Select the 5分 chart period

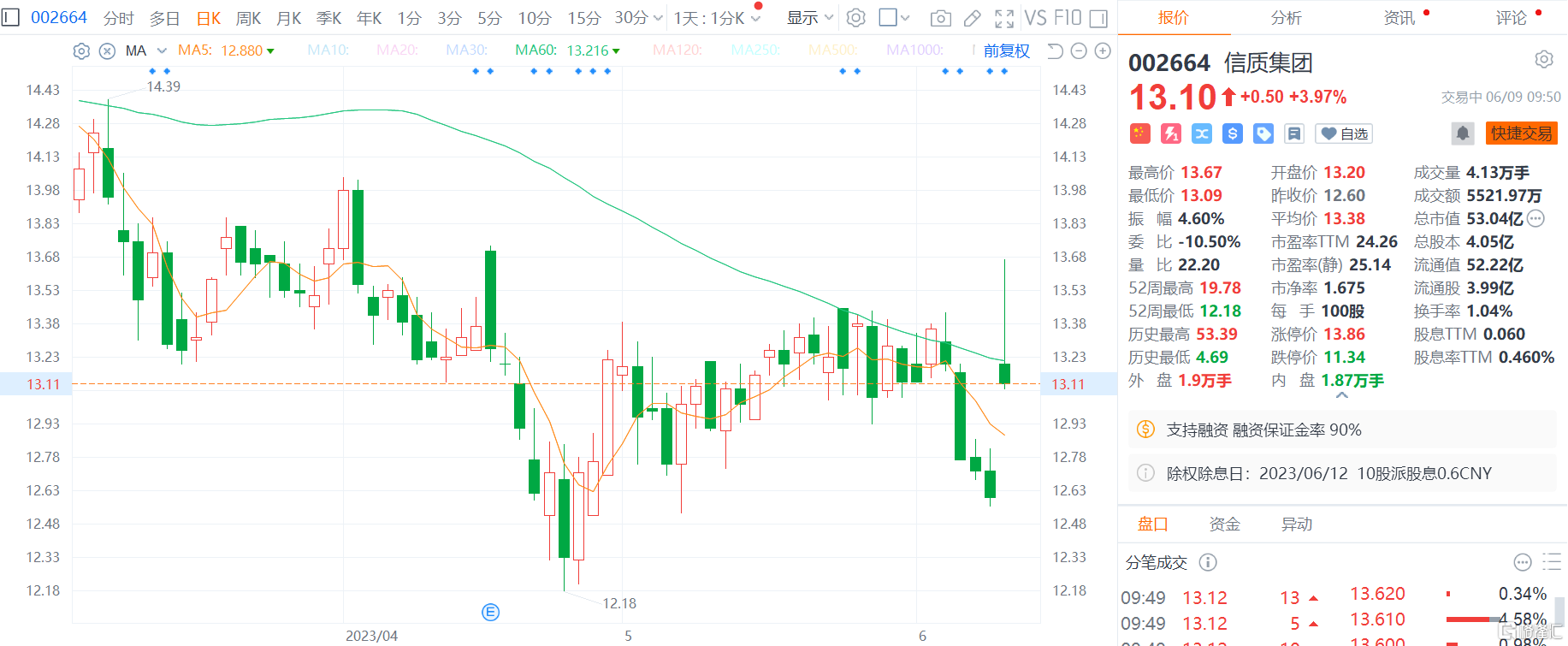click(x=489, y=18)
